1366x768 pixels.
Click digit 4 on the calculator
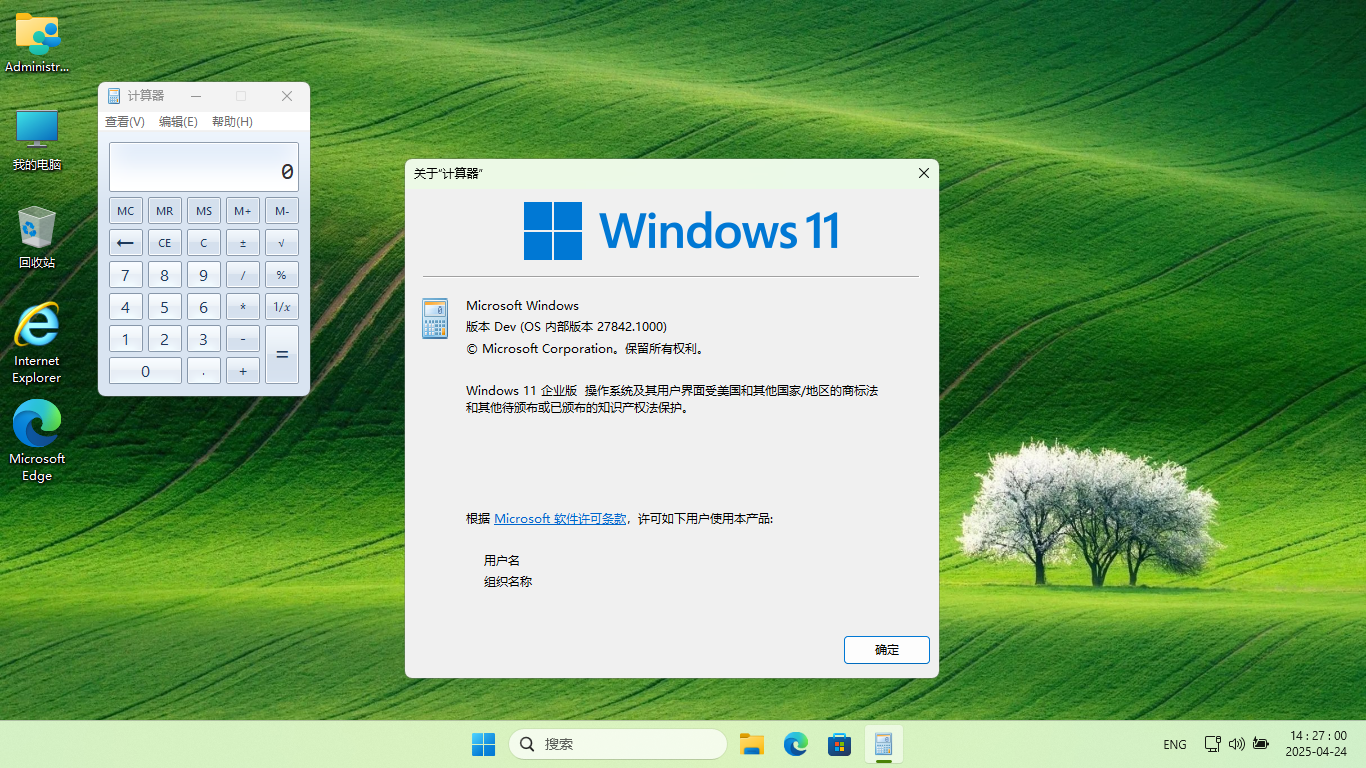(126, 307)
